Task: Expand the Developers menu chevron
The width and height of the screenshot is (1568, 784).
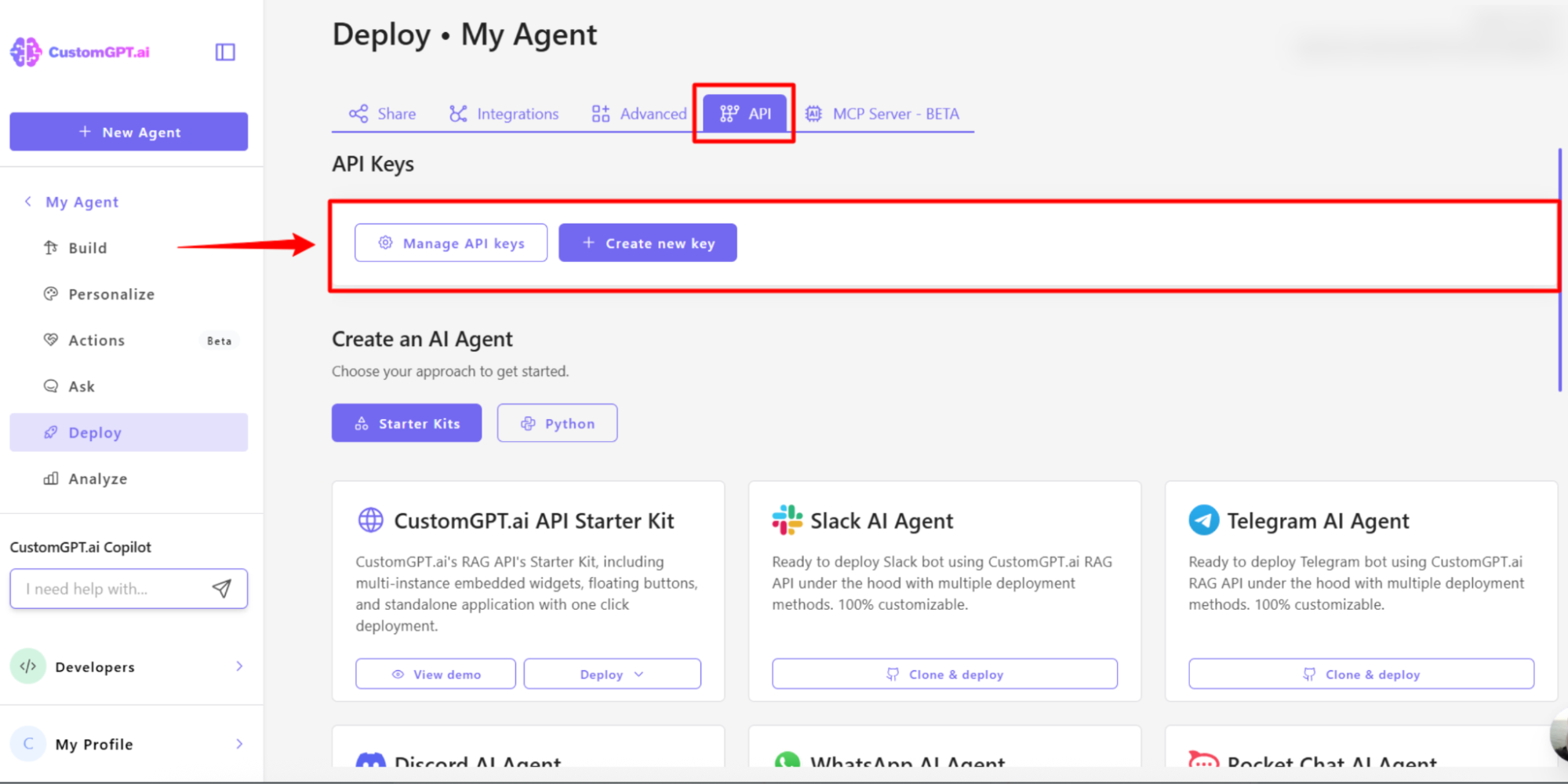Action: (239, 666)
